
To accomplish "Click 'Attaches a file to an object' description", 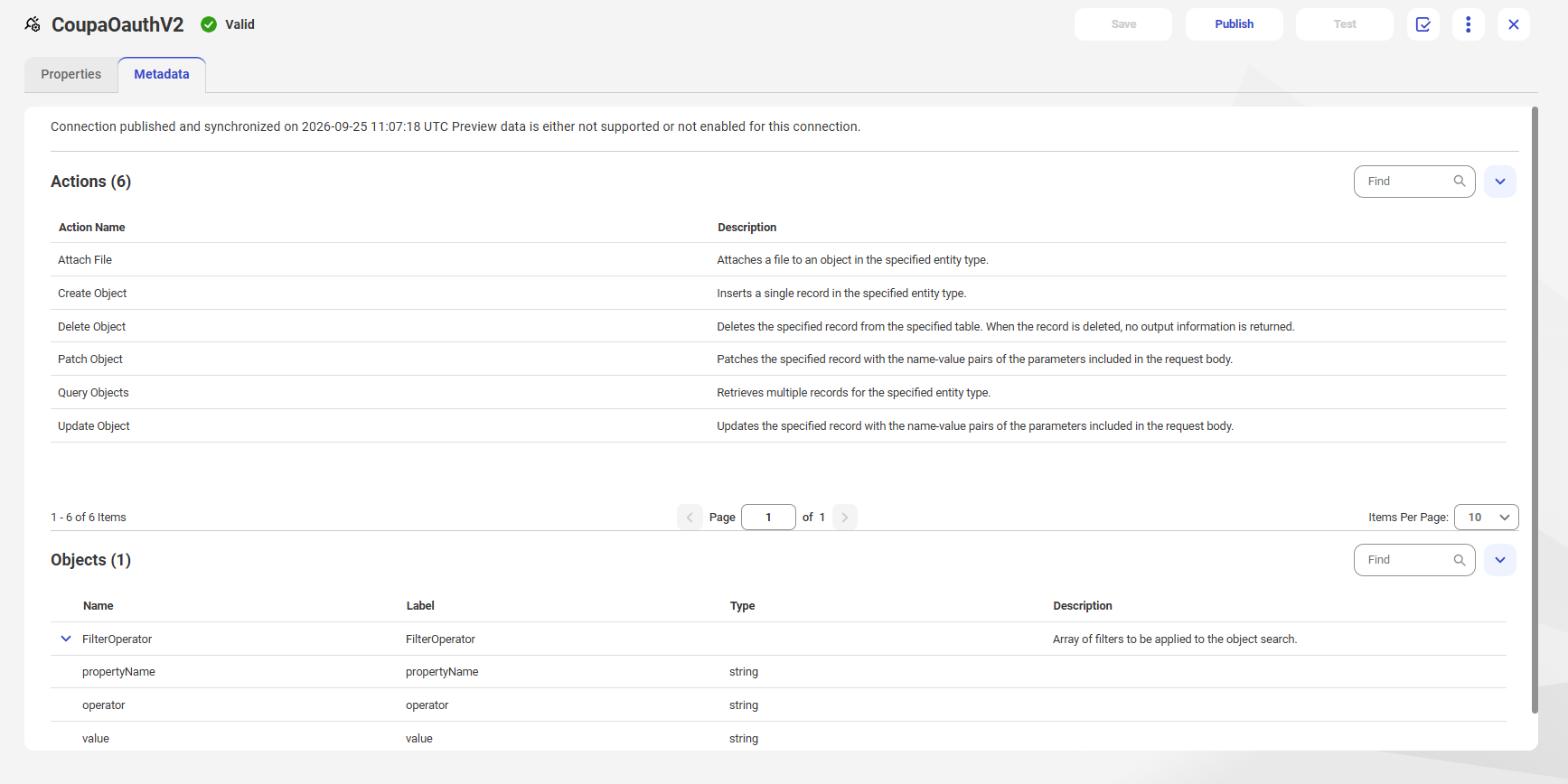I will point(853,260).
